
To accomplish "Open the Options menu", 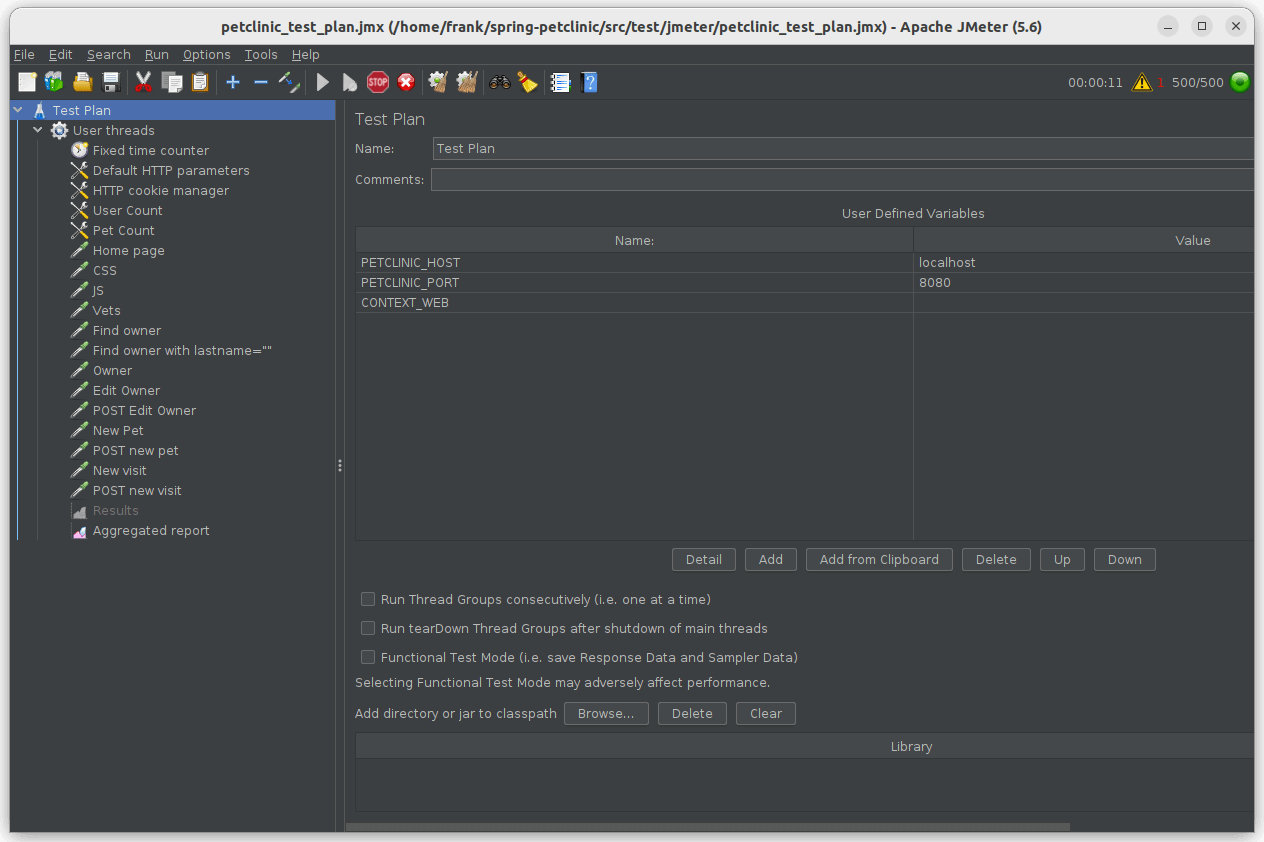I will tap(206, 55).
